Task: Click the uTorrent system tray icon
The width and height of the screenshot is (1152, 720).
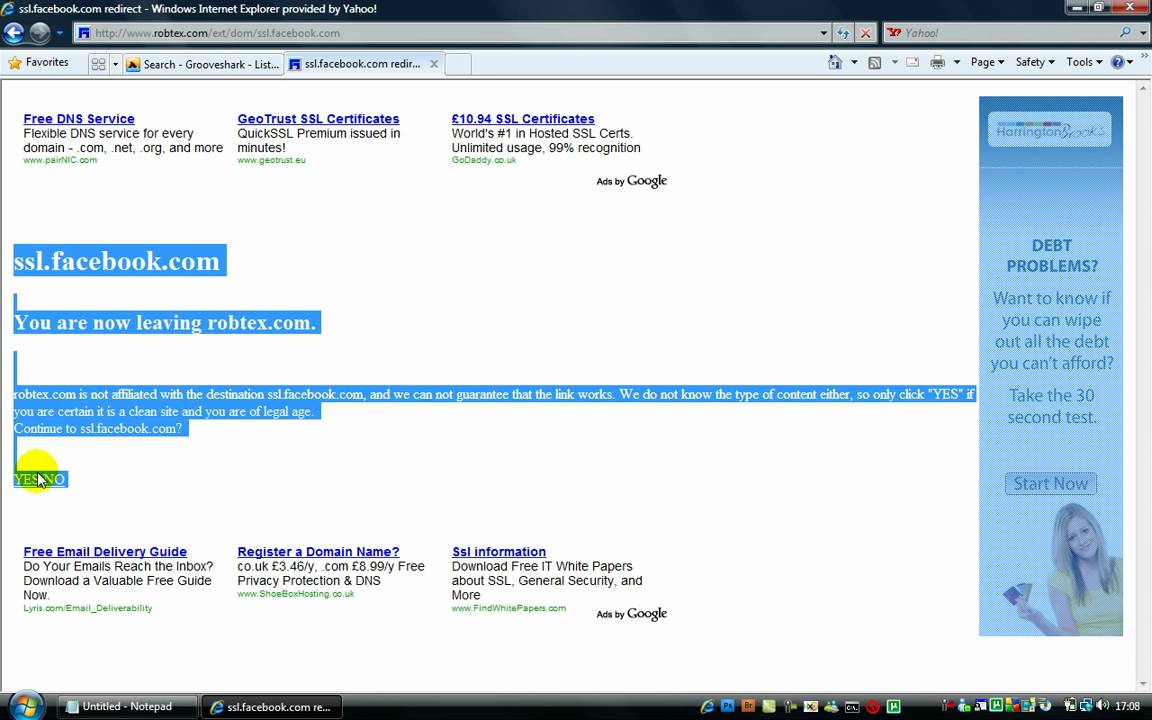Action: click(996, 705)
